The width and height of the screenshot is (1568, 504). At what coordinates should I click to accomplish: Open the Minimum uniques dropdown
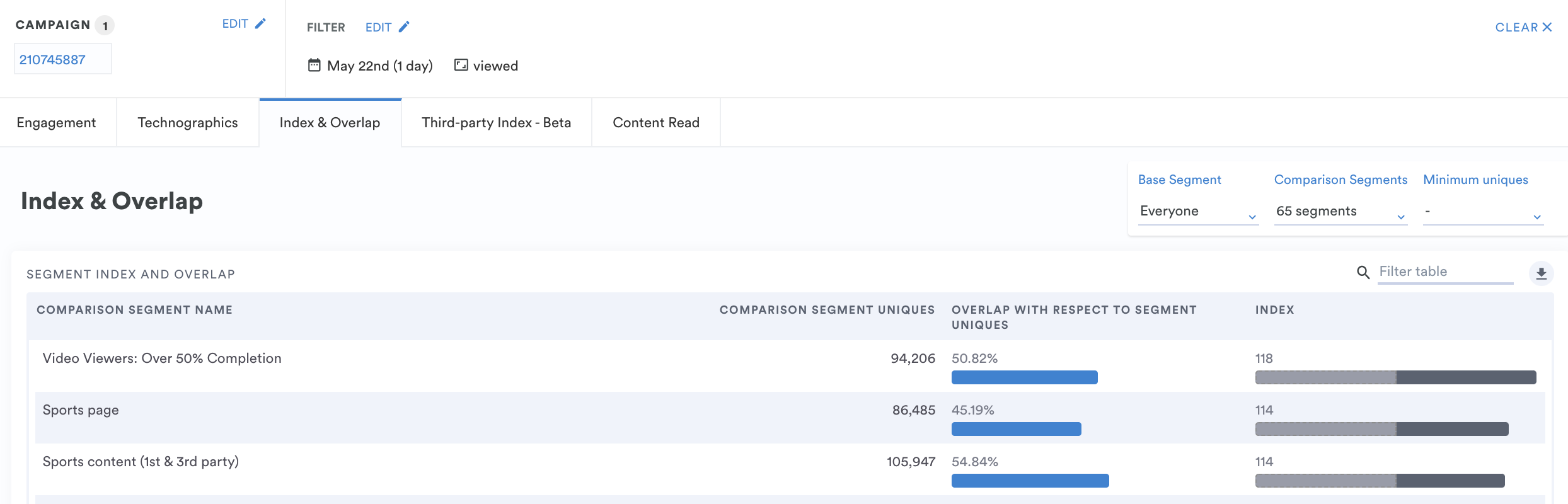(1483, 212)
